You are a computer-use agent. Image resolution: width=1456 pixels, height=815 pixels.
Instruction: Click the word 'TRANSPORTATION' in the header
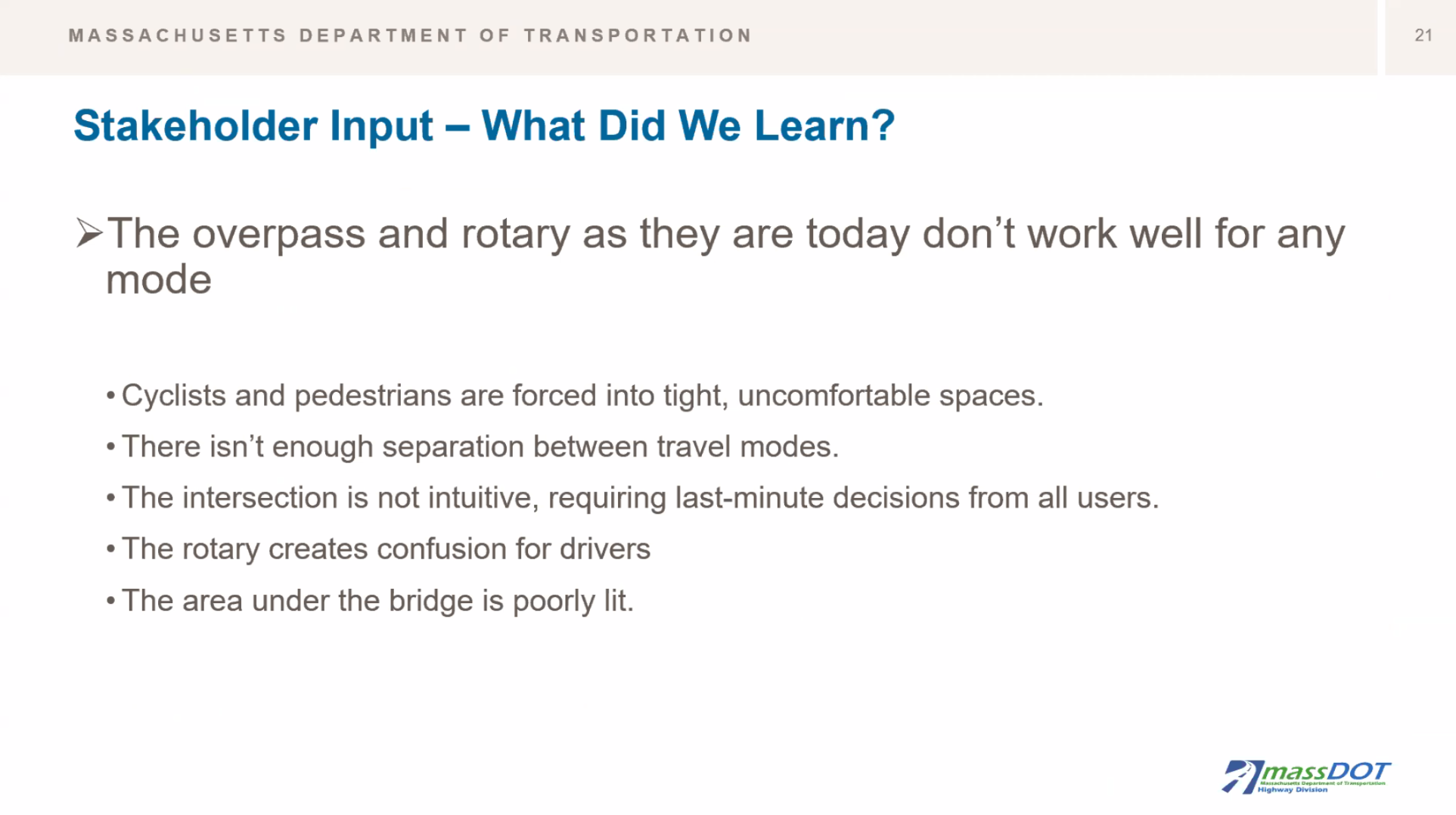click(x=638, y=36)
